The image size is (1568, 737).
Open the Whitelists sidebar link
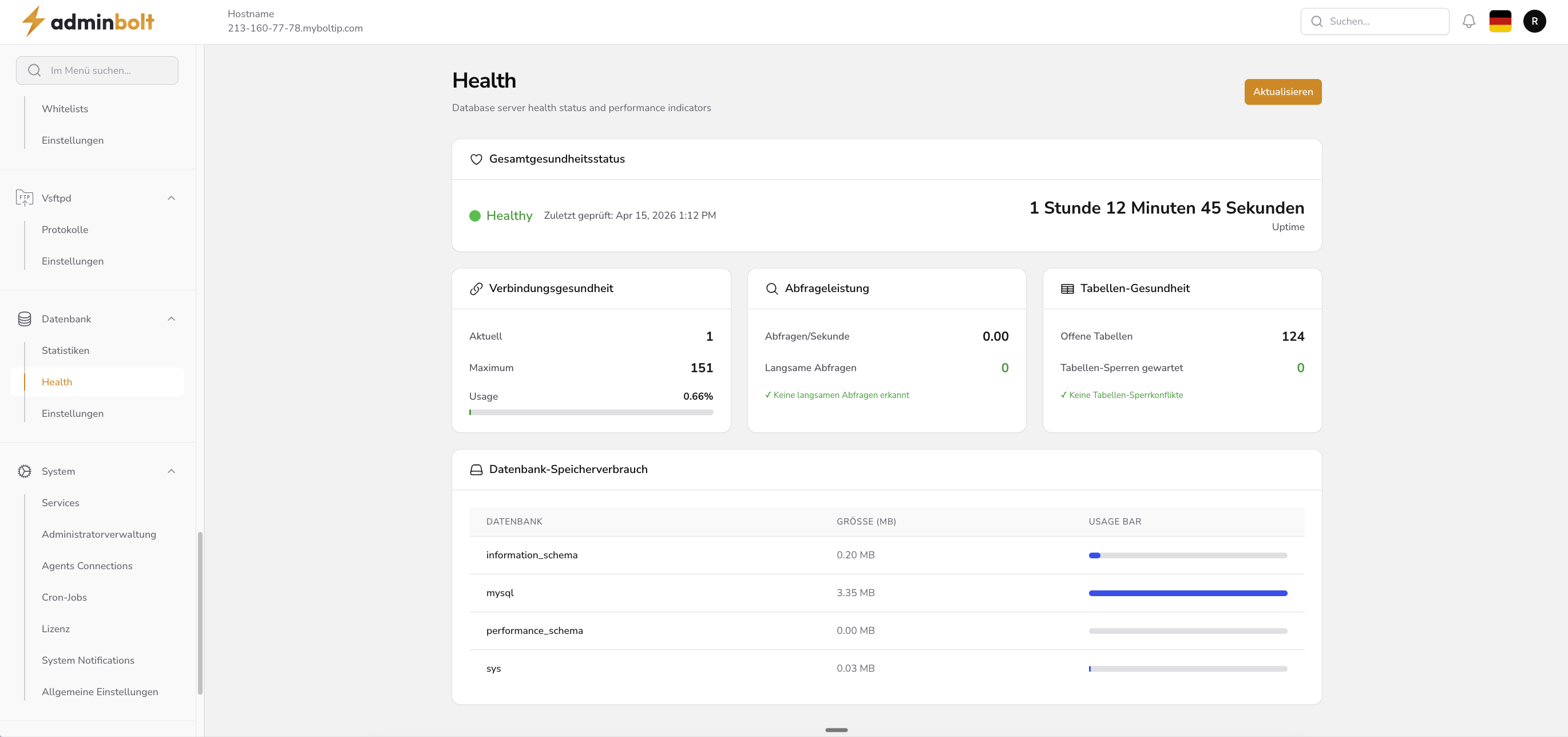click(x=65, y=108)
